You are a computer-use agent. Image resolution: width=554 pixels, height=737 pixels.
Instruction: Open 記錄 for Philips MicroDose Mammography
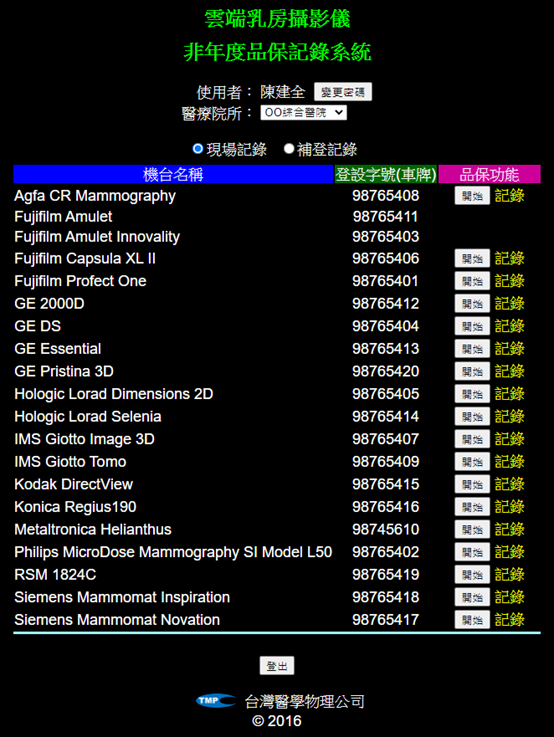(x=509, y=552)
